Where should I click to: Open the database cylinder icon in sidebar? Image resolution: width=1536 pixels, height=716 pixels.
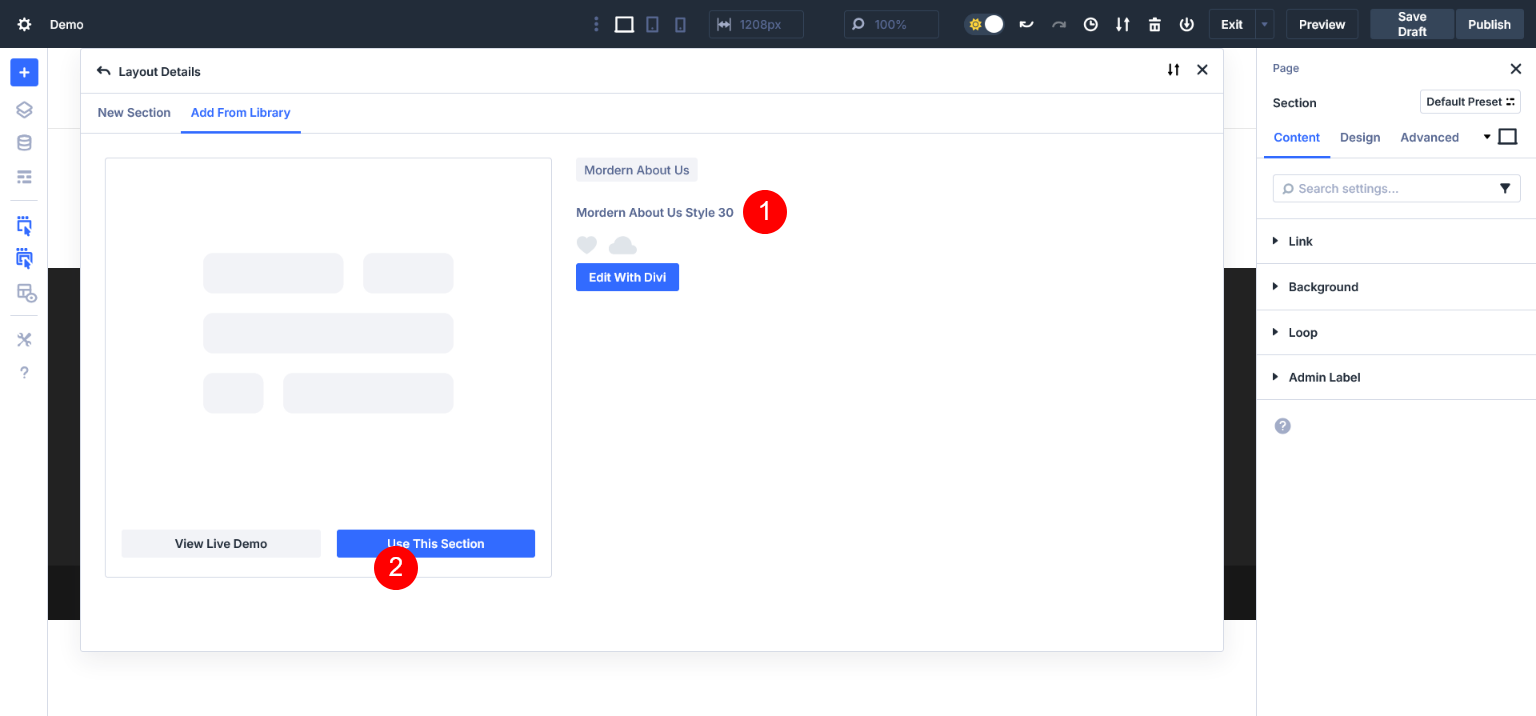pyautogui.click(x=24, y=143)
